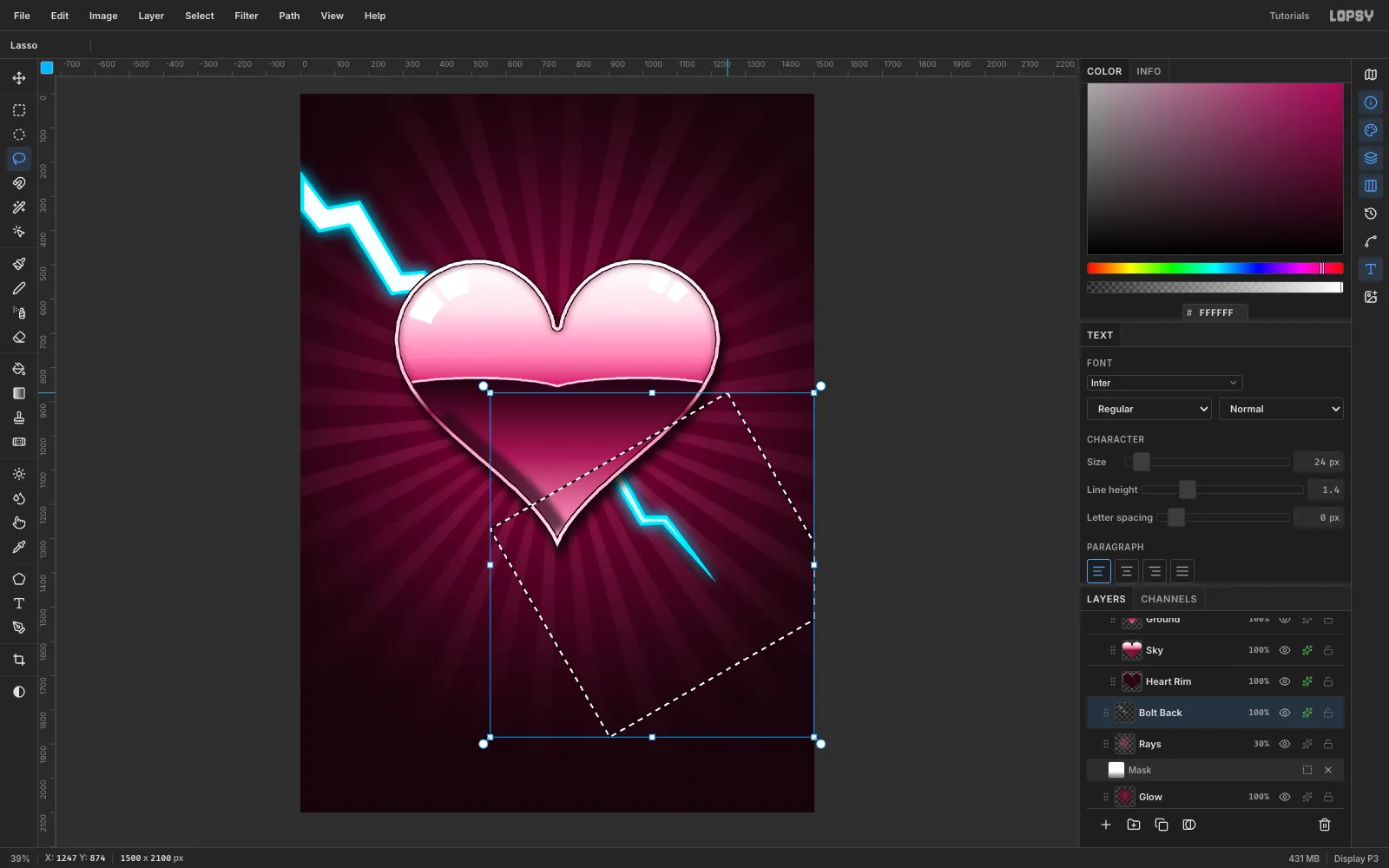Image resolution: width=1389 pixels, height=868 pixels.
Task: Open the Normal font style dropdown
Action: tap(1281, 409)
